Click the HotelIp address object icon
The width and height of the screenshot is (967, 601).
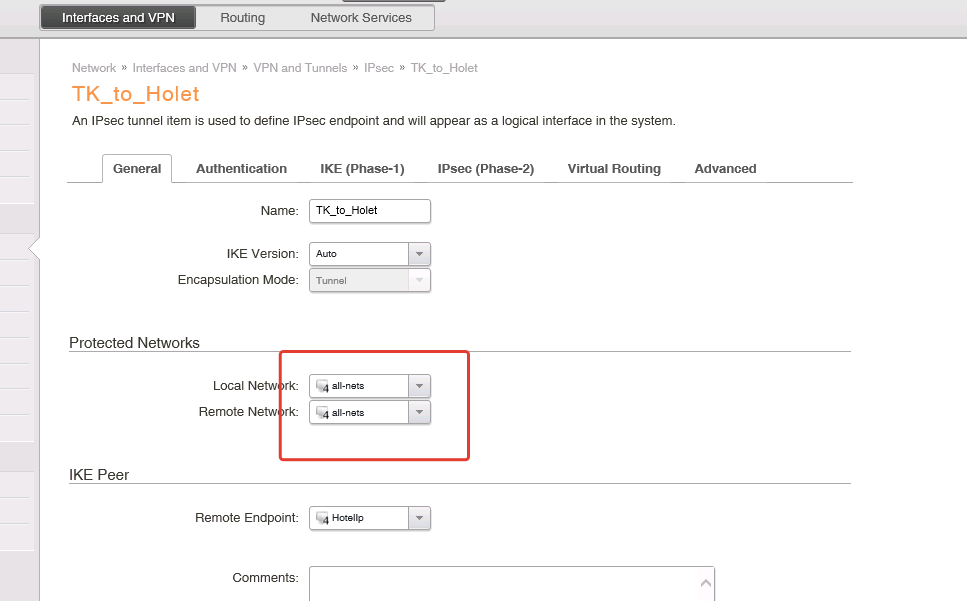click(322, 518)
